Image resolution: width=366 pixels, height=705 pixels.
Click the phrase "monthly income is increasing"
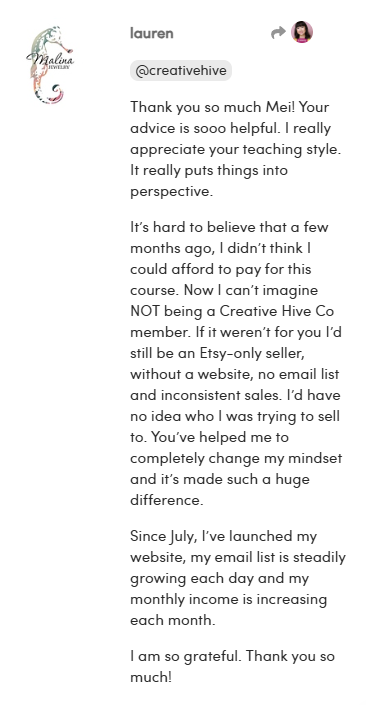coord(228,599)
